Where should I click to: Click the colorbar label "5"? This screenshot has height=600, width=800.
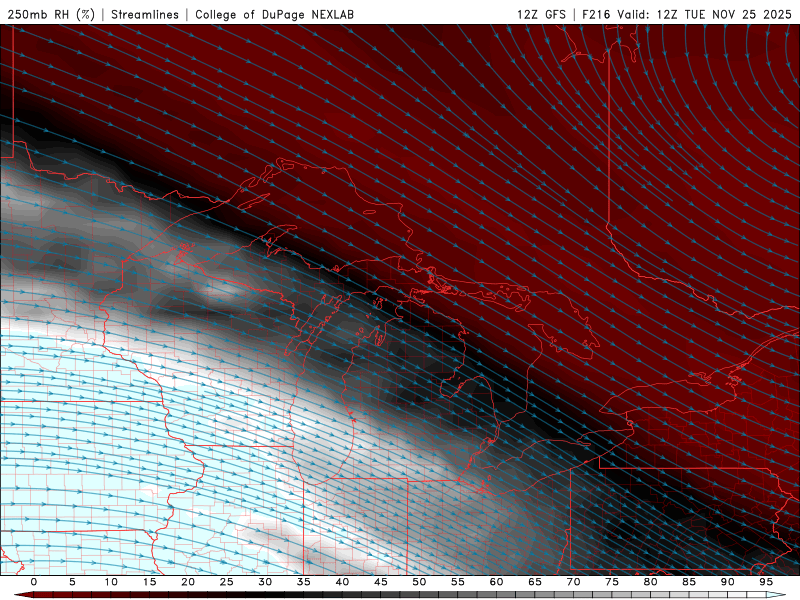(x=72, y=582)
